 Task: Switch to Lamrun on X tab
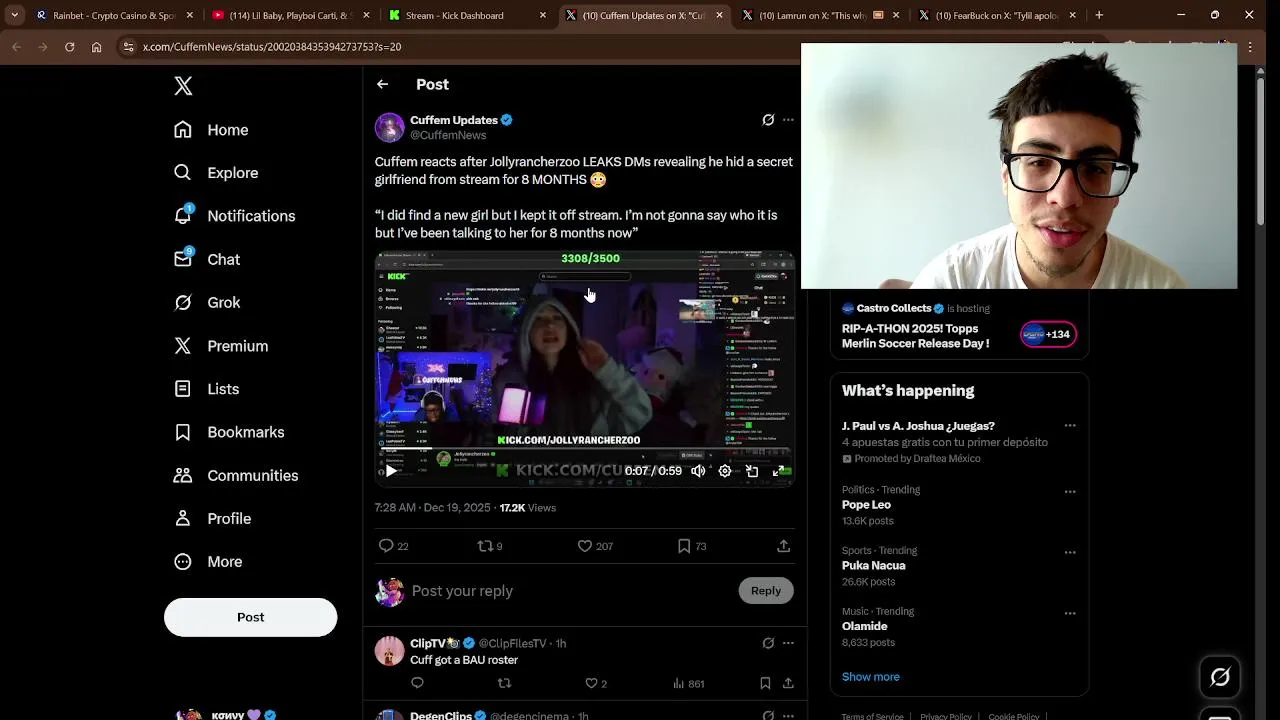point(820,15)
